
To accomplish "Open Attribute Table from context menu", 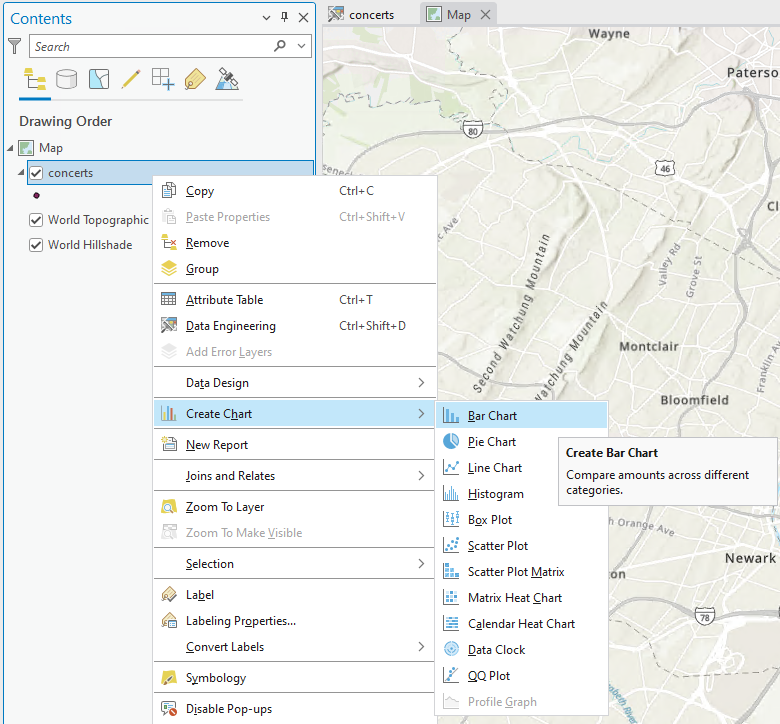I will (x=224, y=300).
